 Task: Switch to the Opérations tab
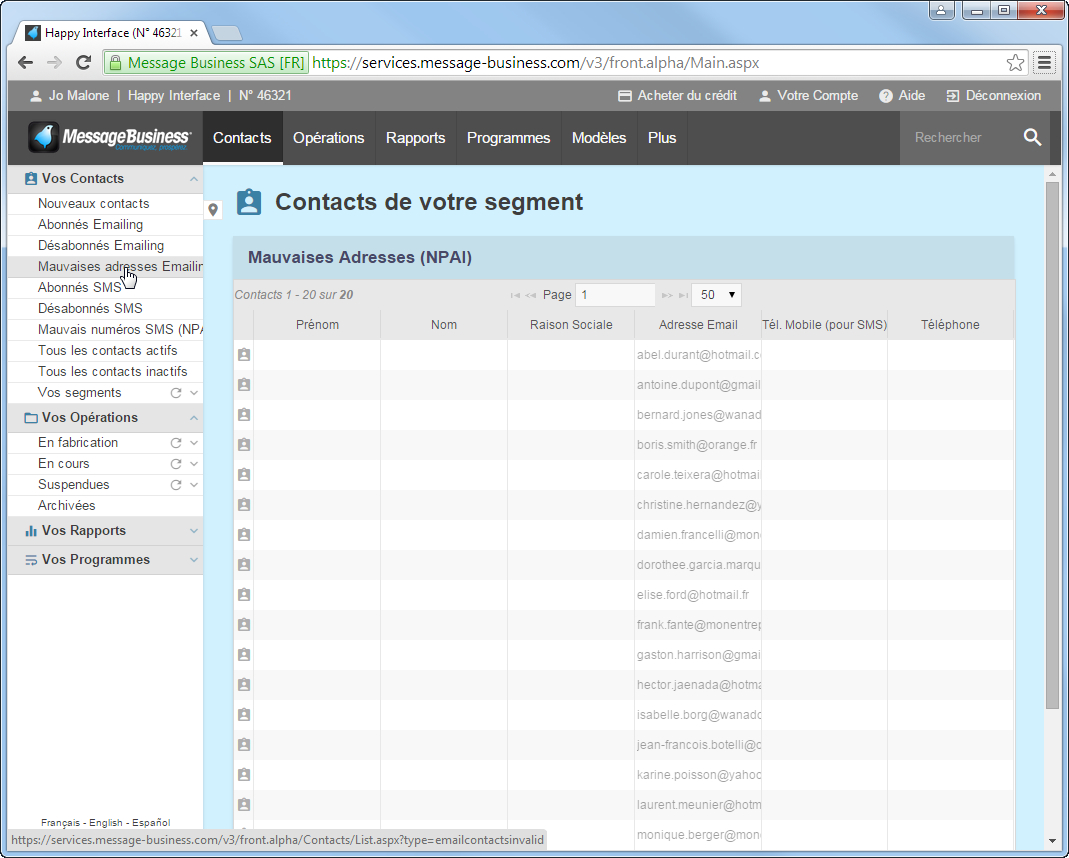[x=329, y=138]
